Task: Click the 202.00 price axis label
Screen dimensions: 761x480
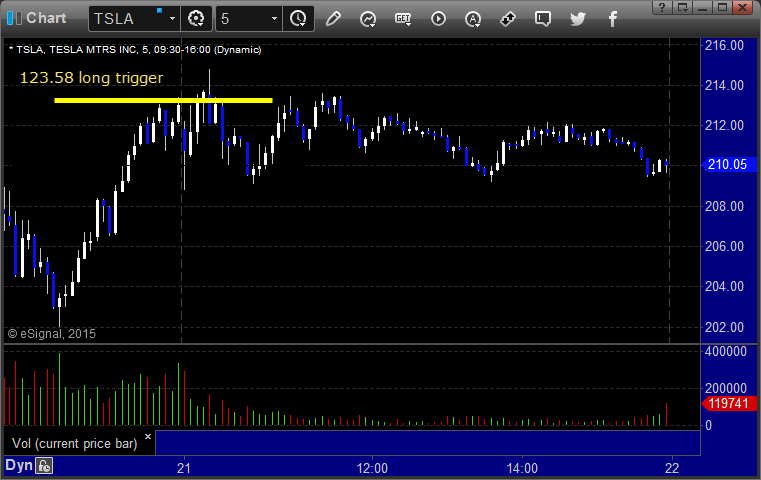Action: (x=724, y=327)
